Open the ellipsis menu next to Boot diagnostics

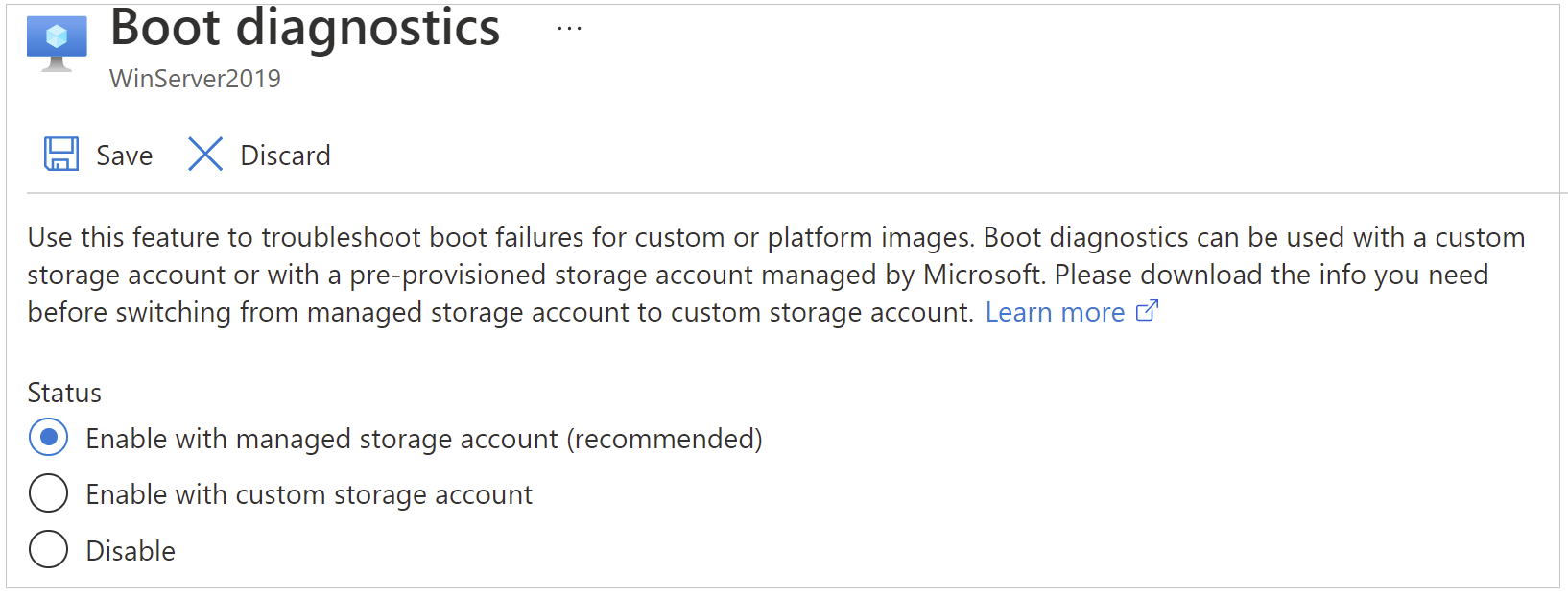[x=570, y=27]
